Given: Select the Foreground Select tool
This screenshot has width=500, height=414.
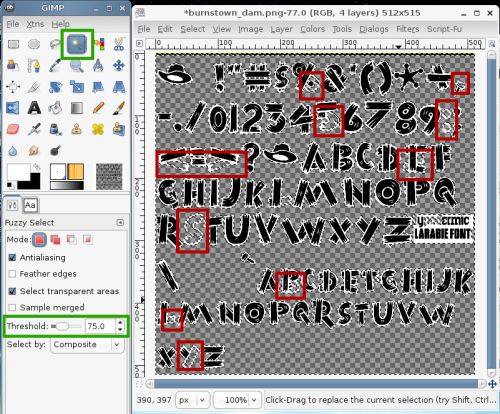Looking at the screenshot, I should pyautogui.click(x=13, y=65).
